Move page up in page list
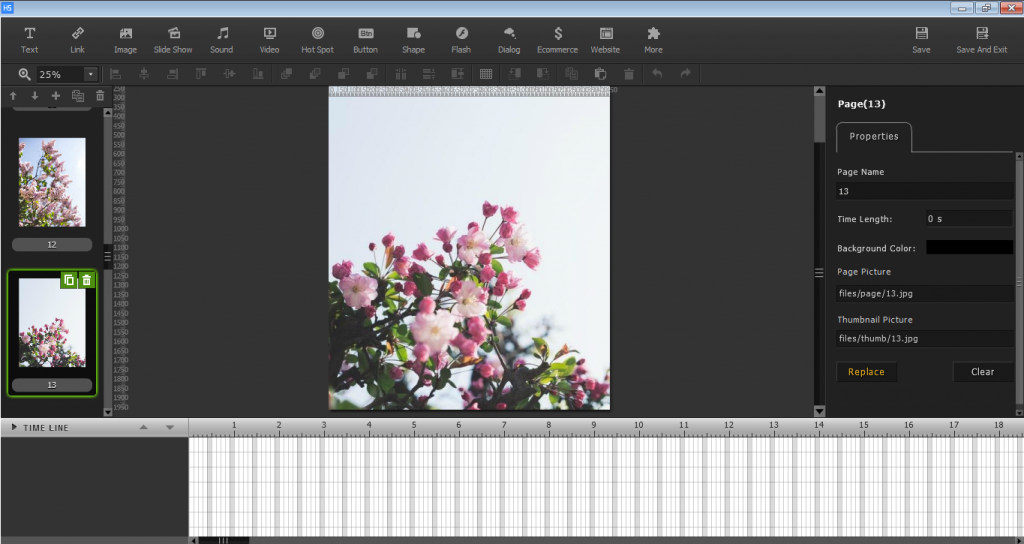Image resolution: width=1024 pixels, height=544 pixels. [13, 96]
